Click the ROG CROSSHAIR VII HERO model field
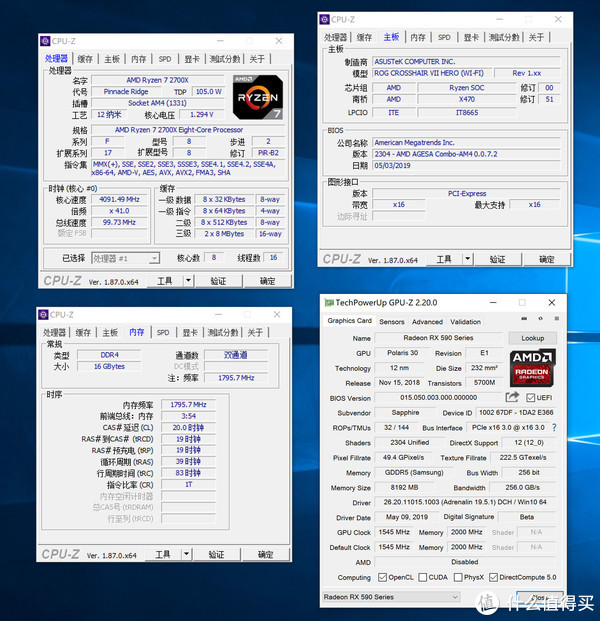 coord(432,73)
